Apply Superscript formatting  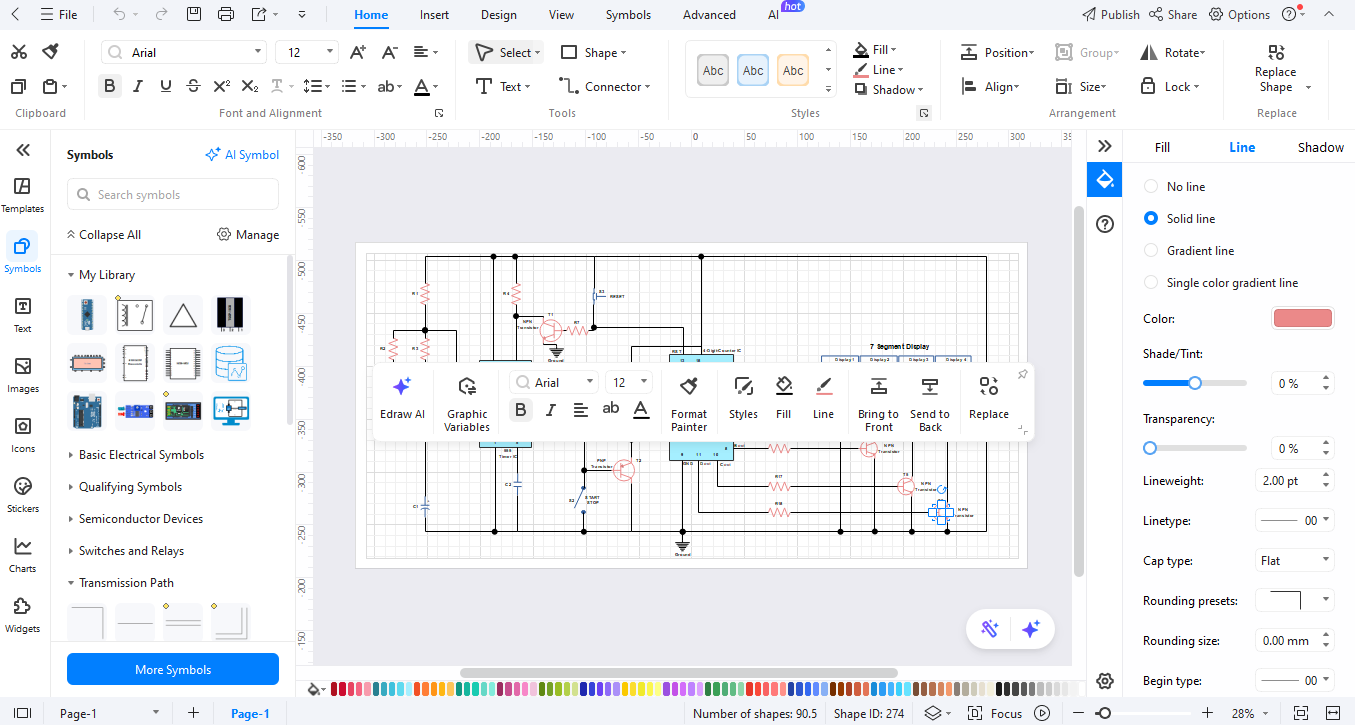[x=222, y=86]
